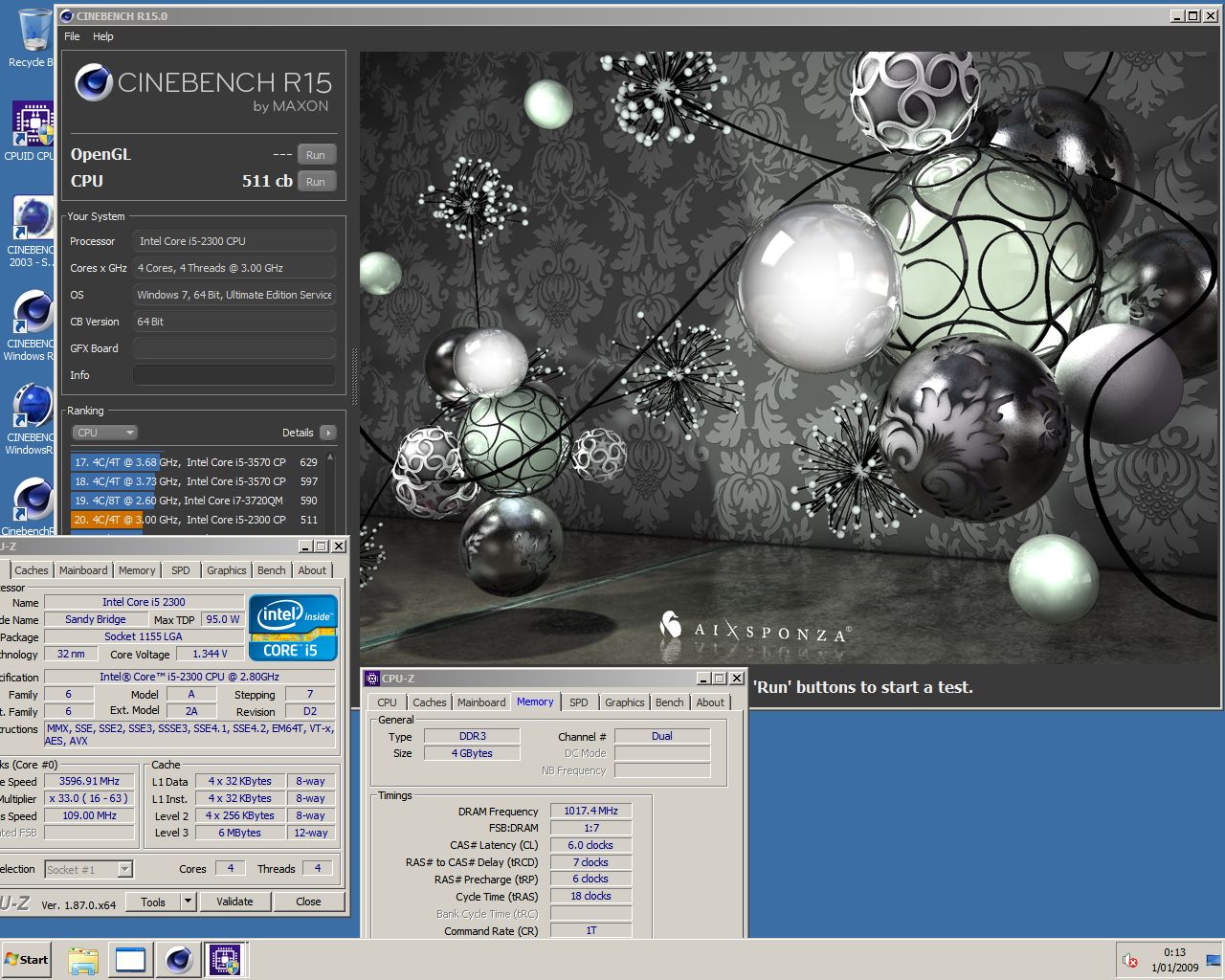Switch to About tab in left CPU-Z window
Image resolution: width=1225 pixels, height=980 pixels.
(x=312, y=570)
